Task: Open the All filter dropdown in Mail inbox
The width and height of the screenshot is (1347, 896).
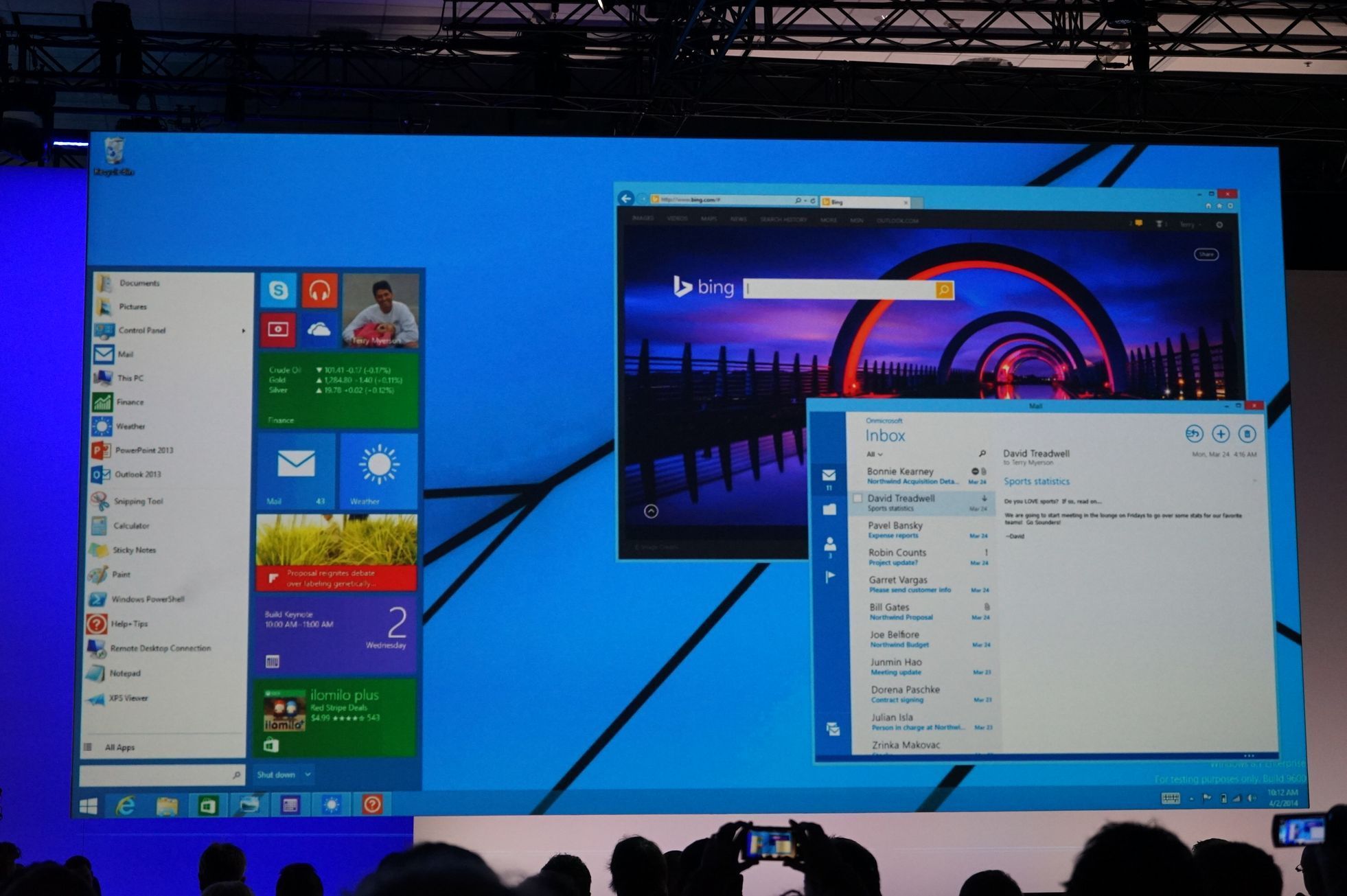Action: [x=874, y=454]
